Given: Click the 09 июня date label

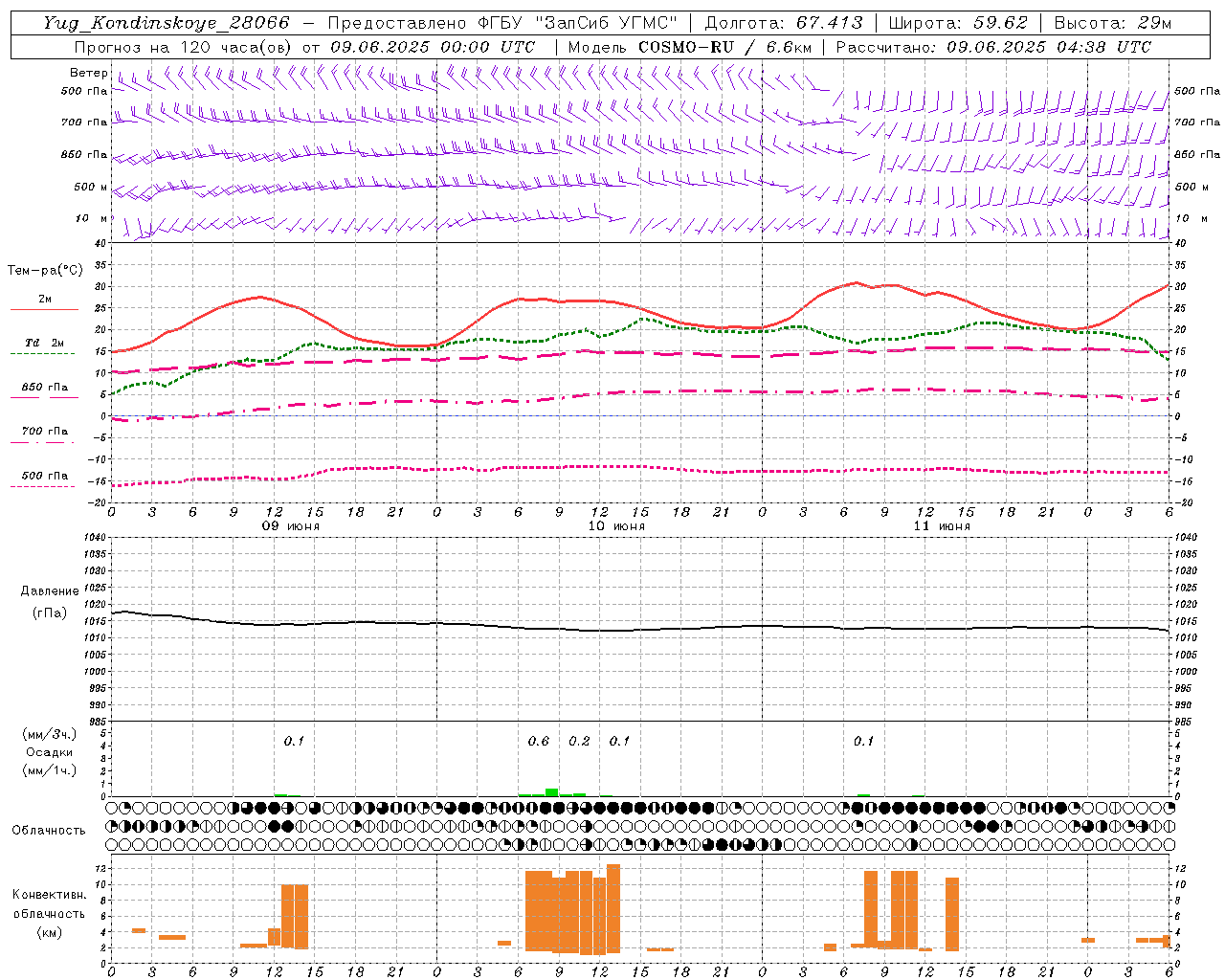Looking at the screenshot, I should click(x=291, y=526).
